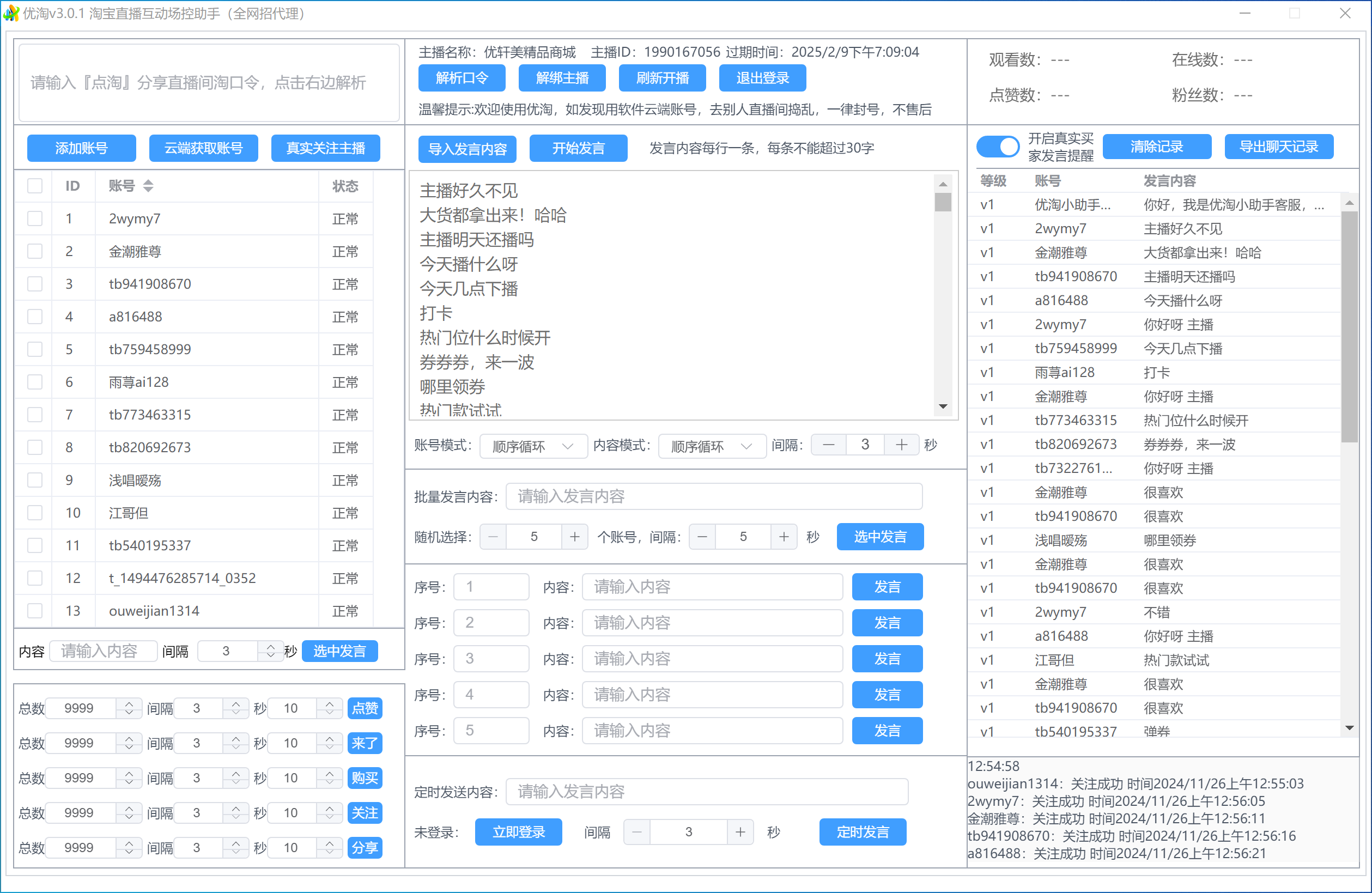
Task: Click the 导出聊天记录 button
Action: pos(1279,147)
